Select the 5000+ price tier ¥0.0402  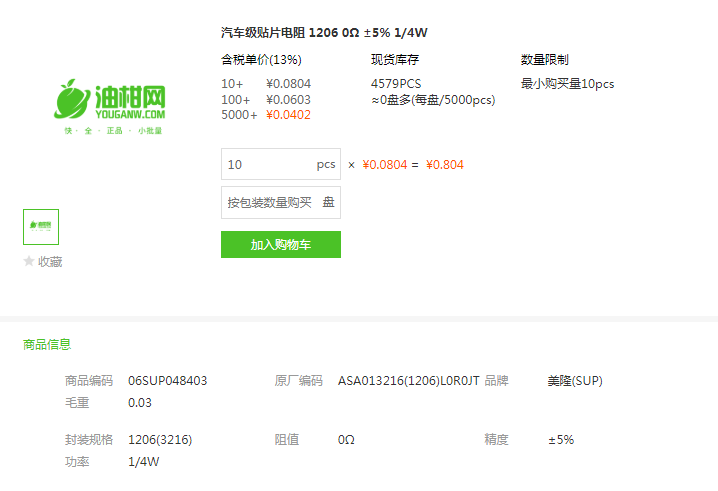click(x=266, y=115)
